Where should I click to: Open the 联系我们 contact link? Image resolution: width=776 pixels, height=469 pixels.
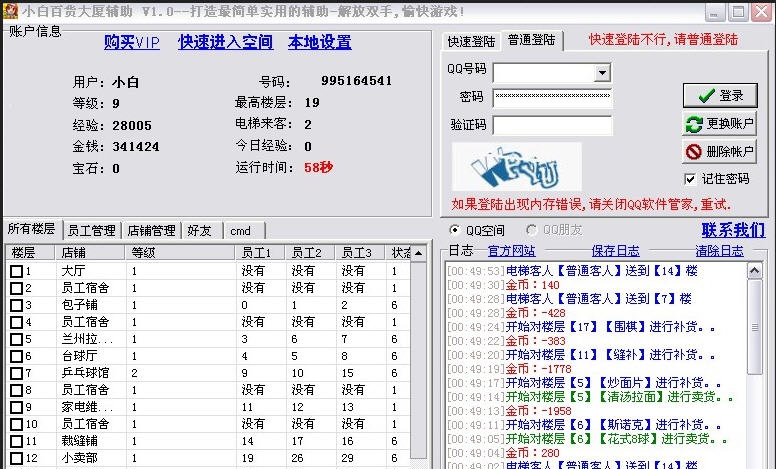(733, 230)
